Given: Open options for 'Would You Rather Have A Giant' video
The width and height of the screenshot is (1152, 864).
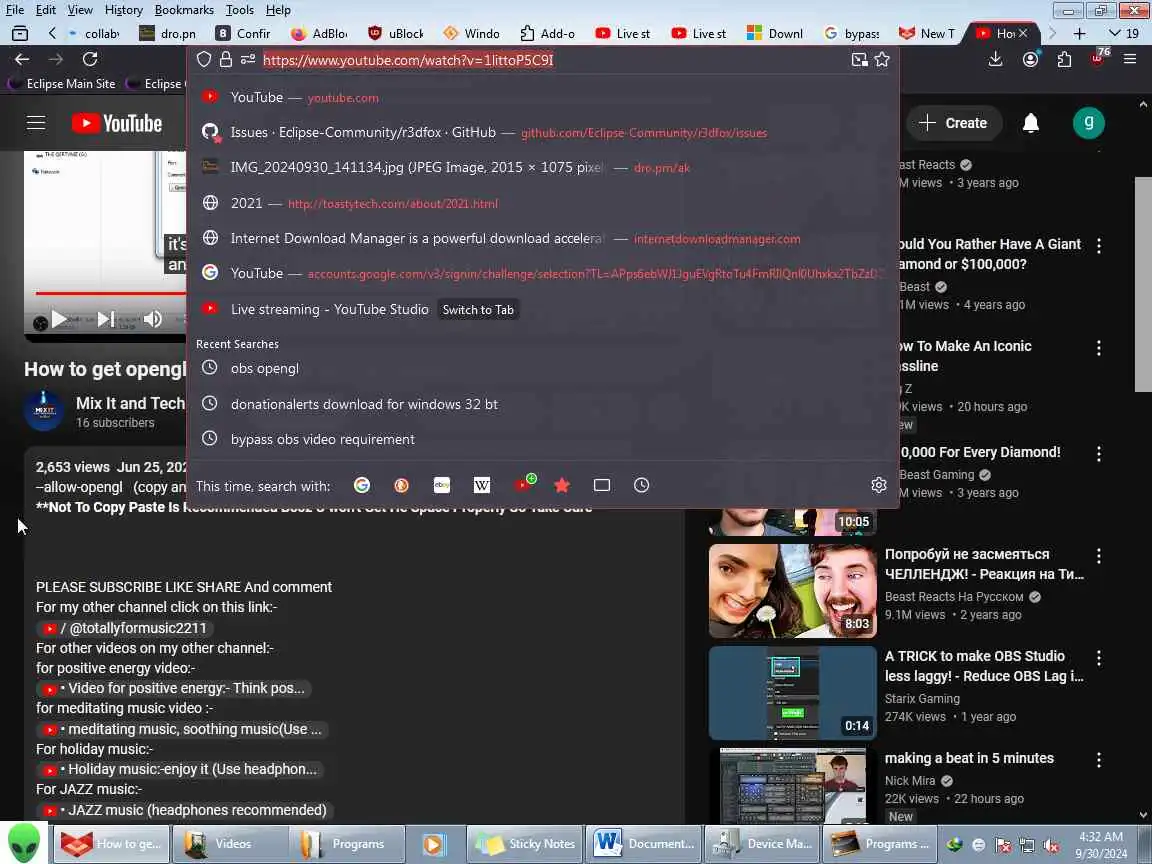Looking at the screenshot, I should pos(1098,245).
